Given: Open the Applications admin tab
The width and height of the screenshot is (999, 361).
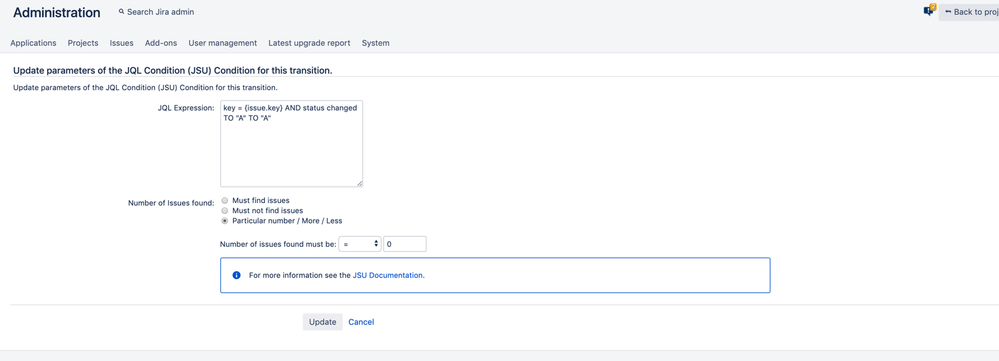Looking at the screenshot, I should 33,43.
